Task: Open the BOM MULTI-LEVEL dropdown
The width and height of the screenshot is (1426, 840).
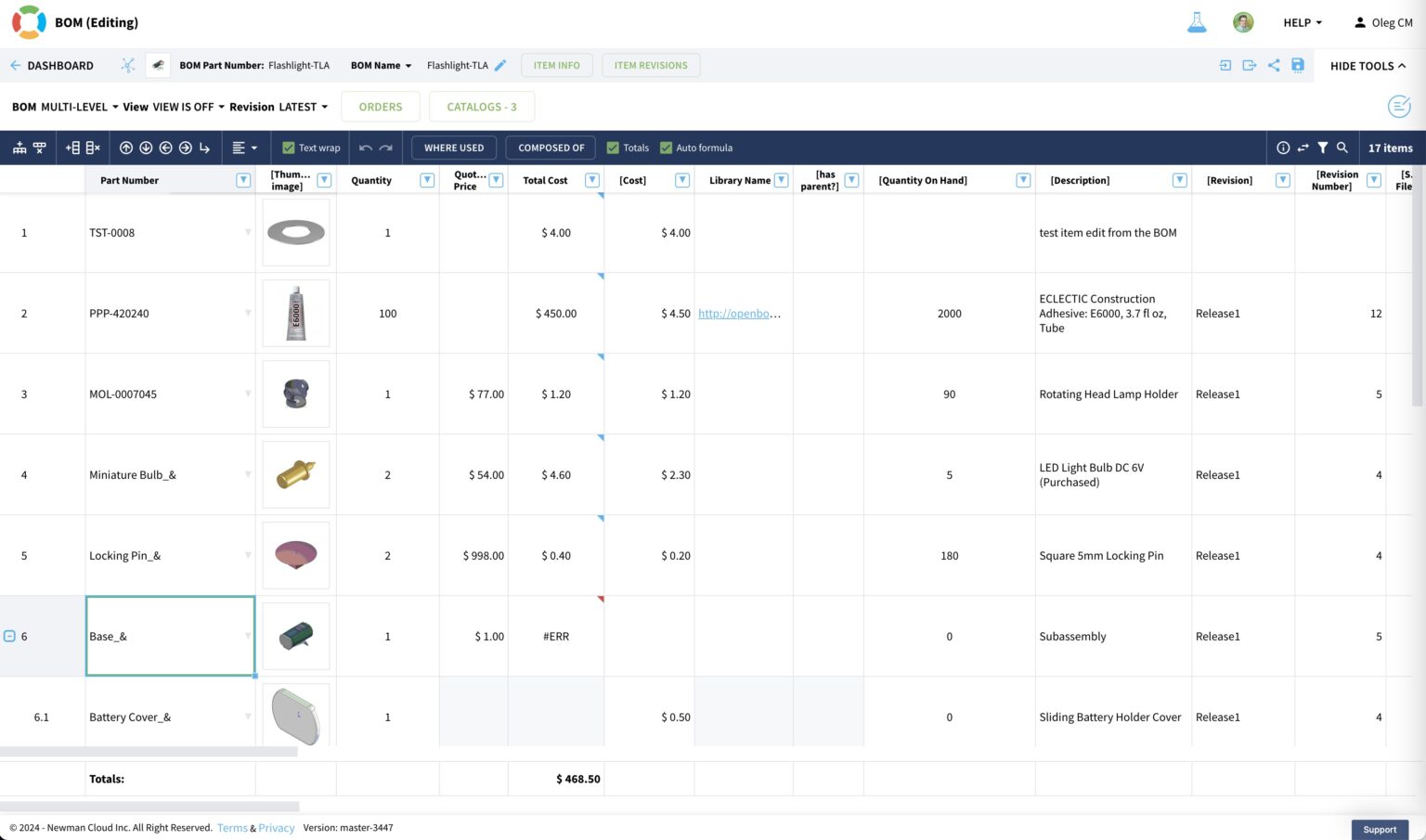Action: tap(72, 107)
